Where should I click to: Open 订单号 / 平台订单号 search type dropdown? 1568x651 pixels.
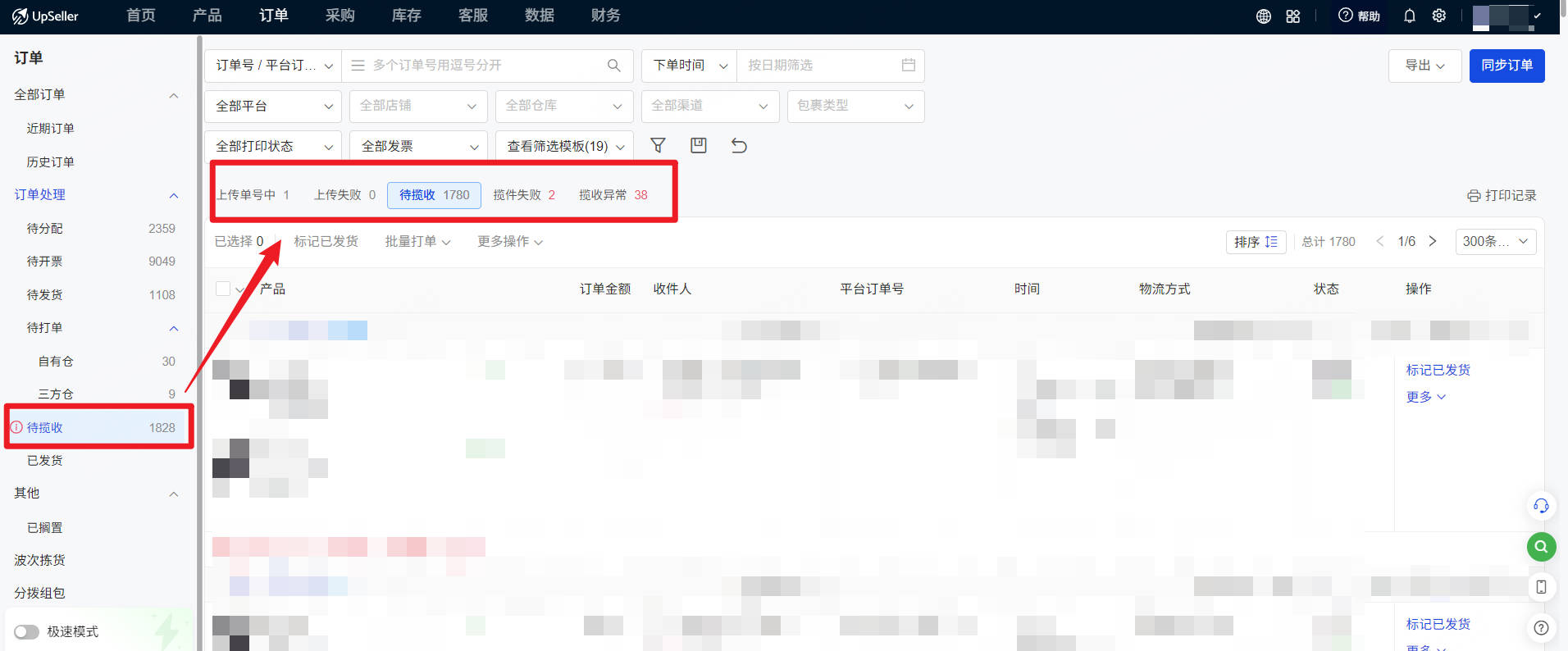[x=274, y=66]
